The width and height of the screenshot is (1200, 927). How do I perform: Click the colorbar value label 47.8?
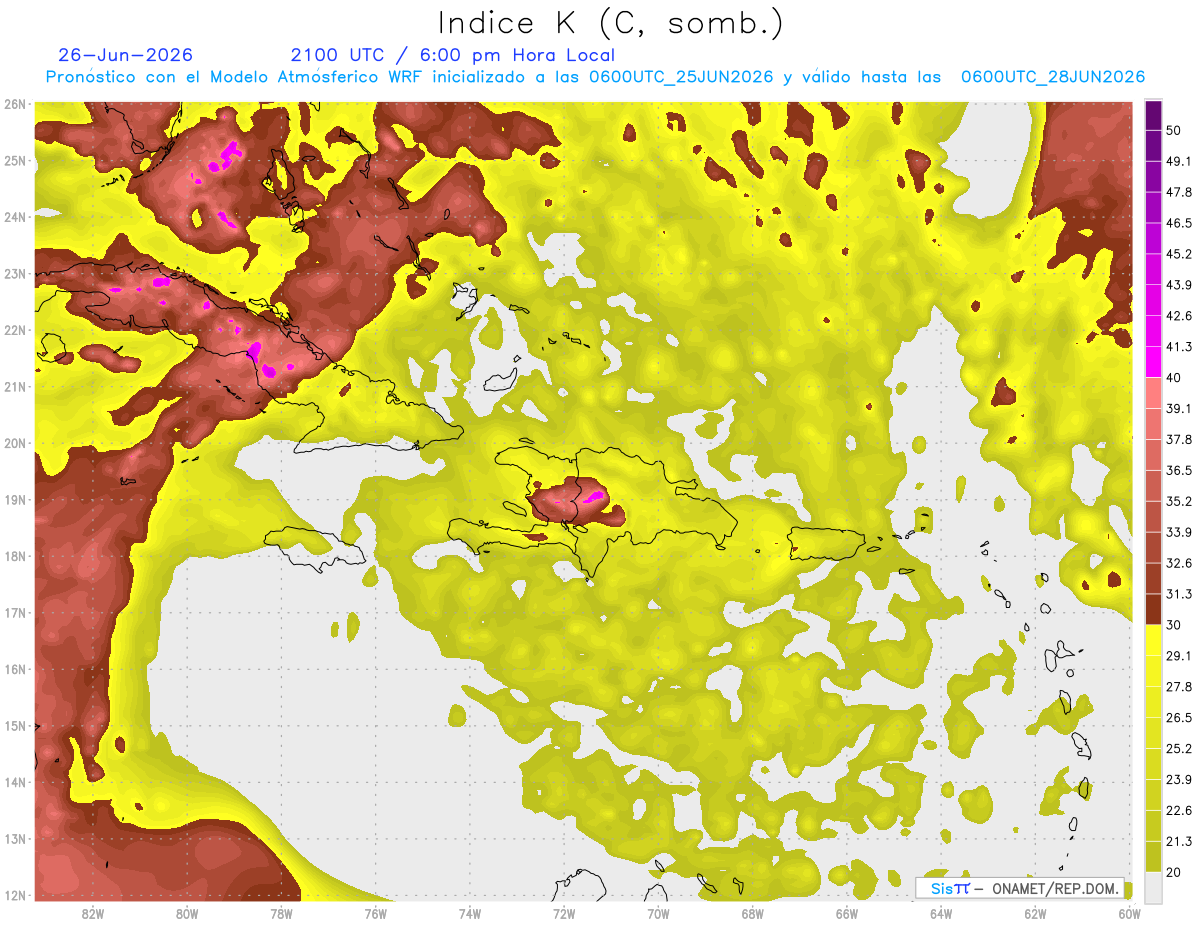point(1179,192)
